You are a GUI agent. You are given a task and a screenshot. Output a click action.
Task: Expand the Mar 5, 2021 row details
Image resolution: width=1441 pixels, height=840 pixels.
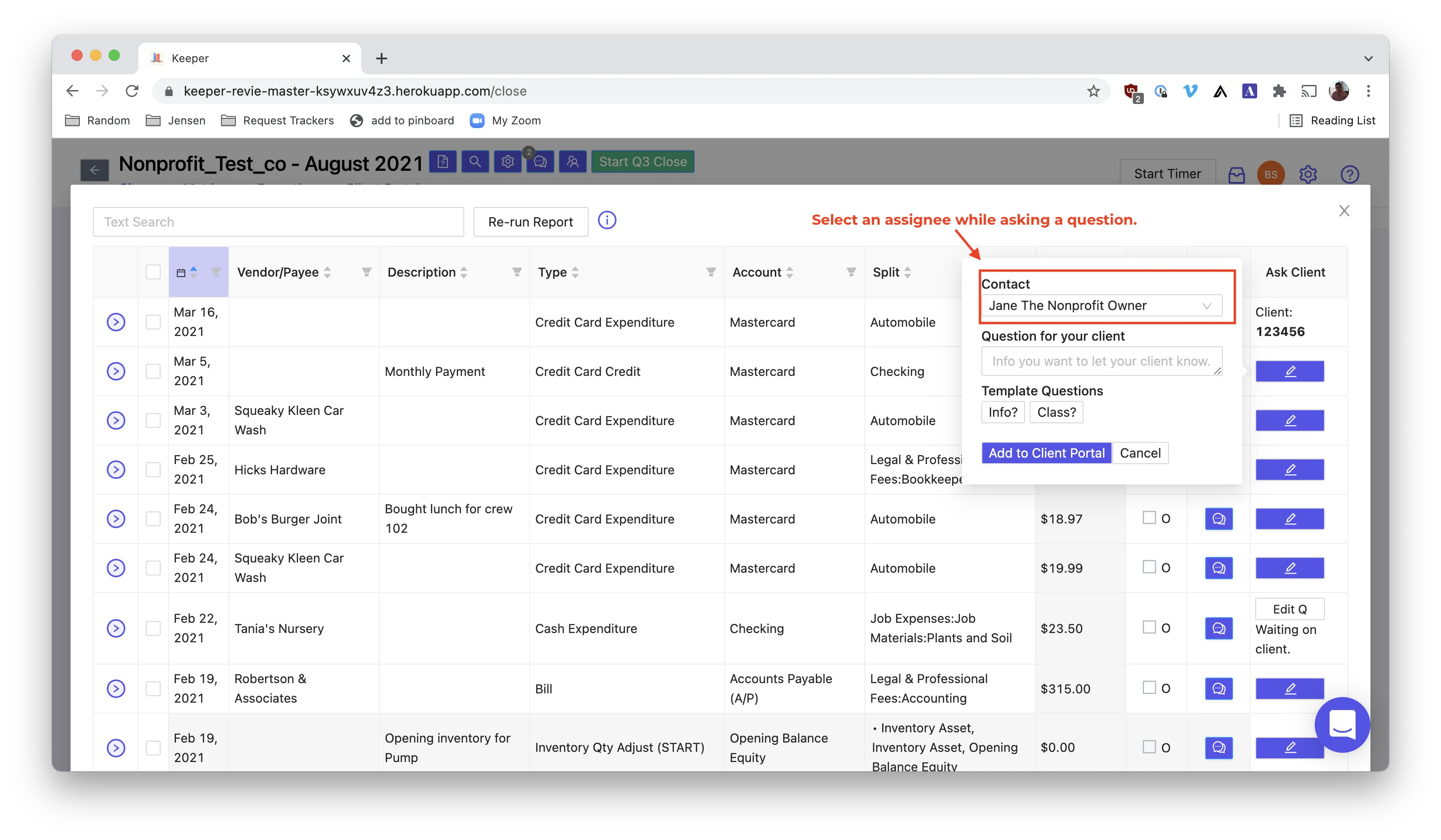coord(116,371)
